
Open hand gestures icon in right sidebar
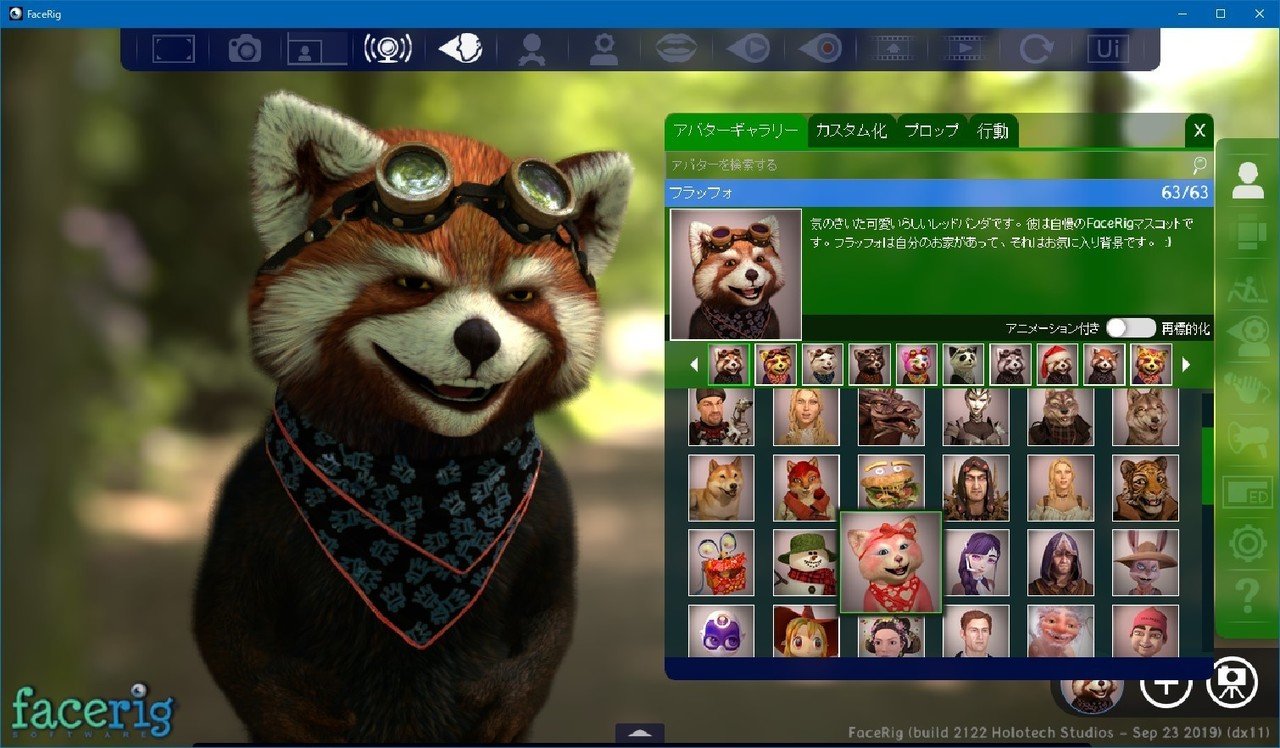(x=1248, y=388)
